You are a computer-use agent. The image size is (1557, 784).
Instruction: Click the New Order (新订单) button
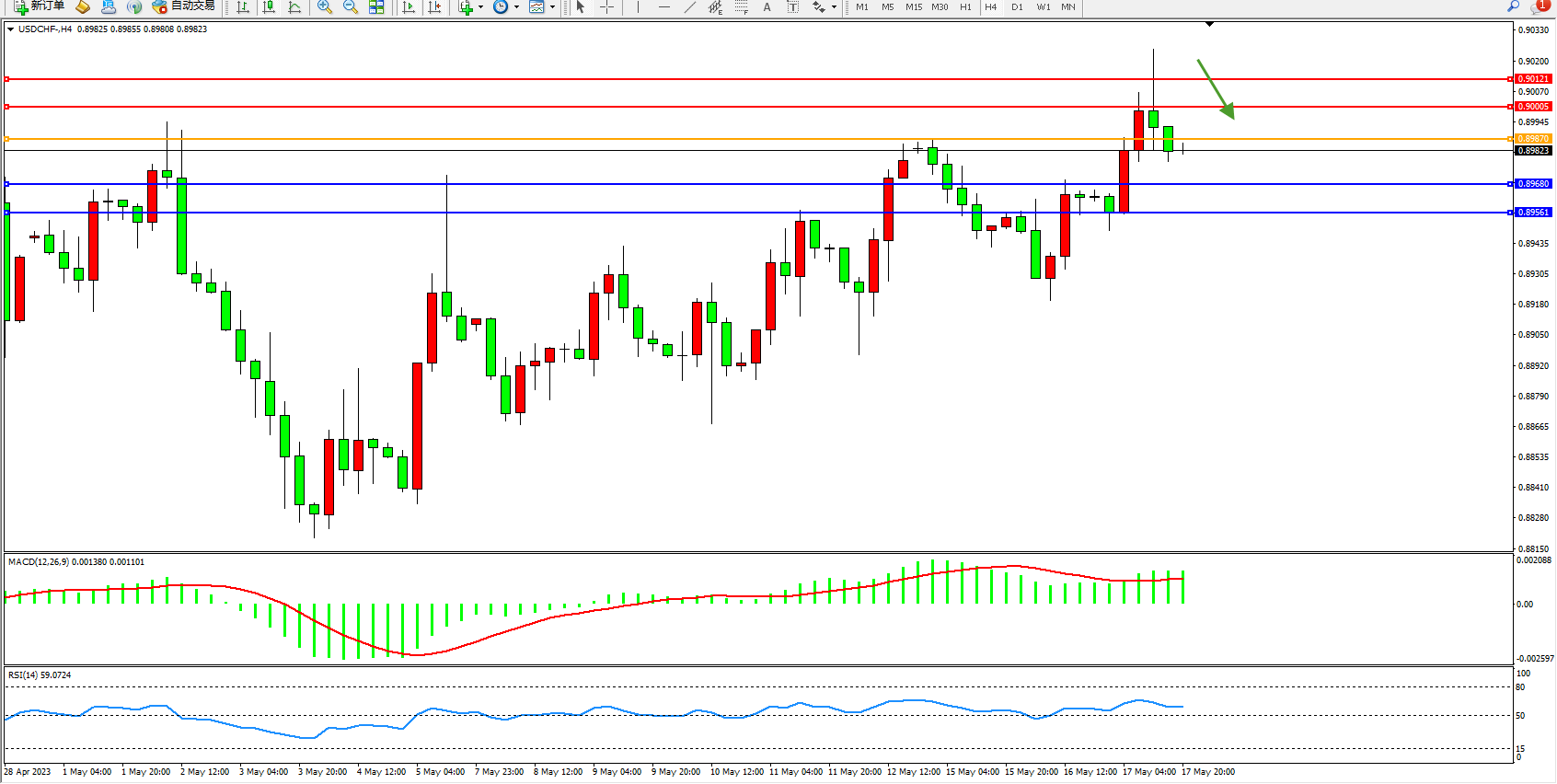[x=39, y=6]
